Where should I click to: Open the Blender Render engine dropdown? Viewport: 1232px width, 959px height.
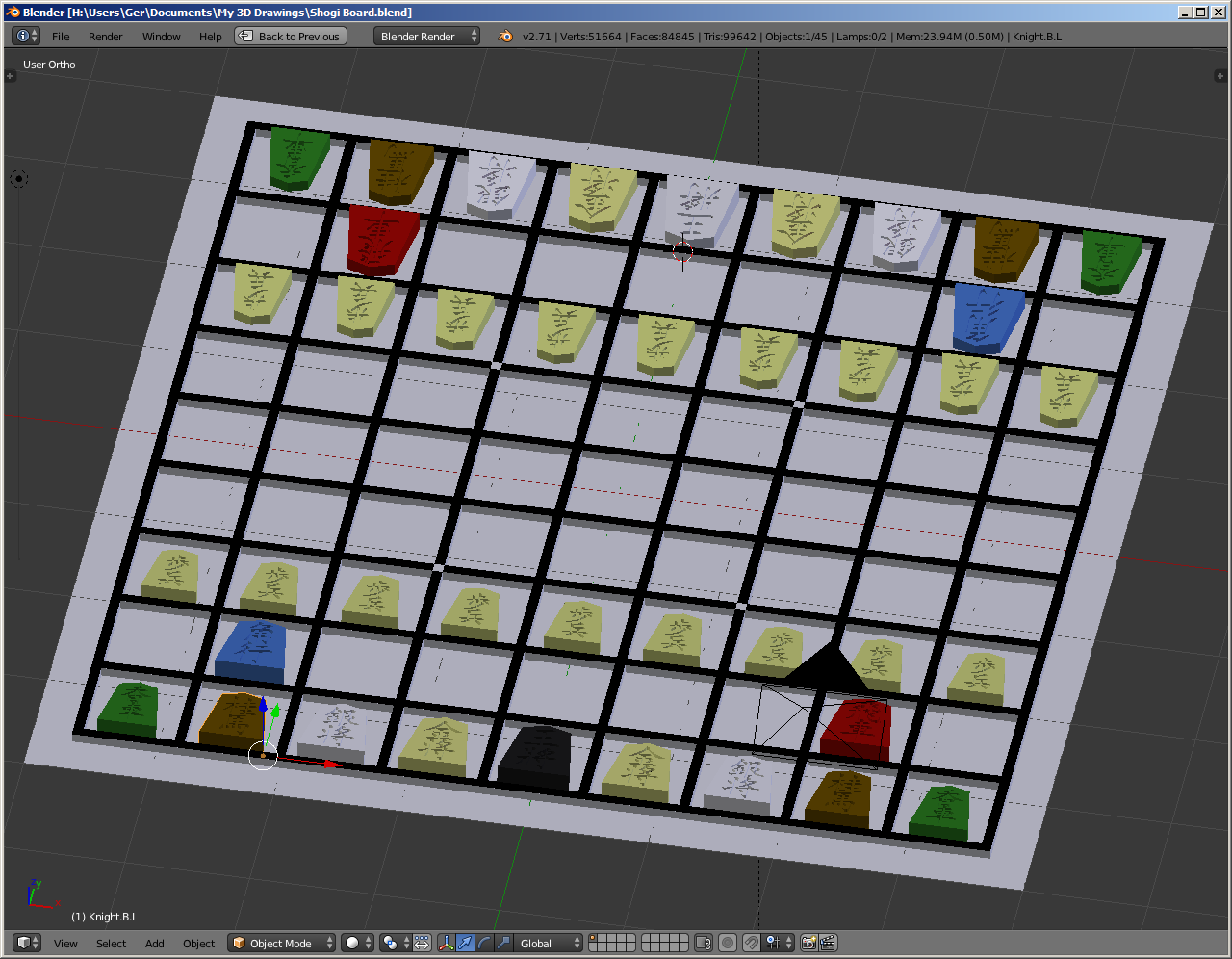tap(426, 37)
